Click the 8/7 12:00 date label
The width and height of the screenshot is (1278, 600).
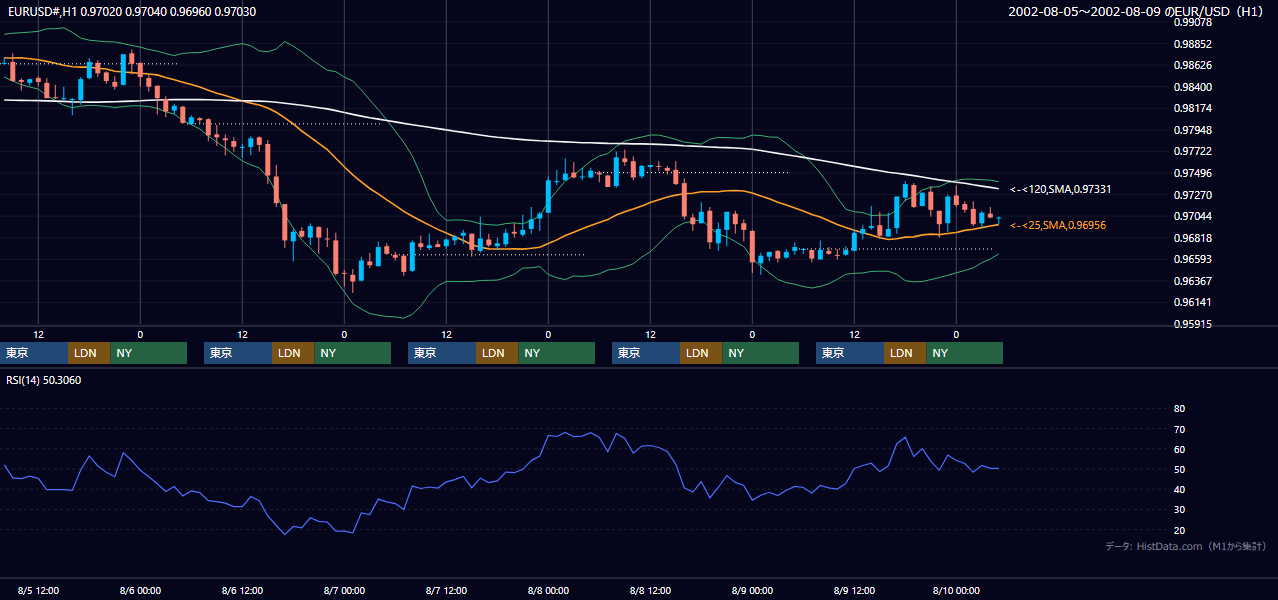[x=446, y=591]
